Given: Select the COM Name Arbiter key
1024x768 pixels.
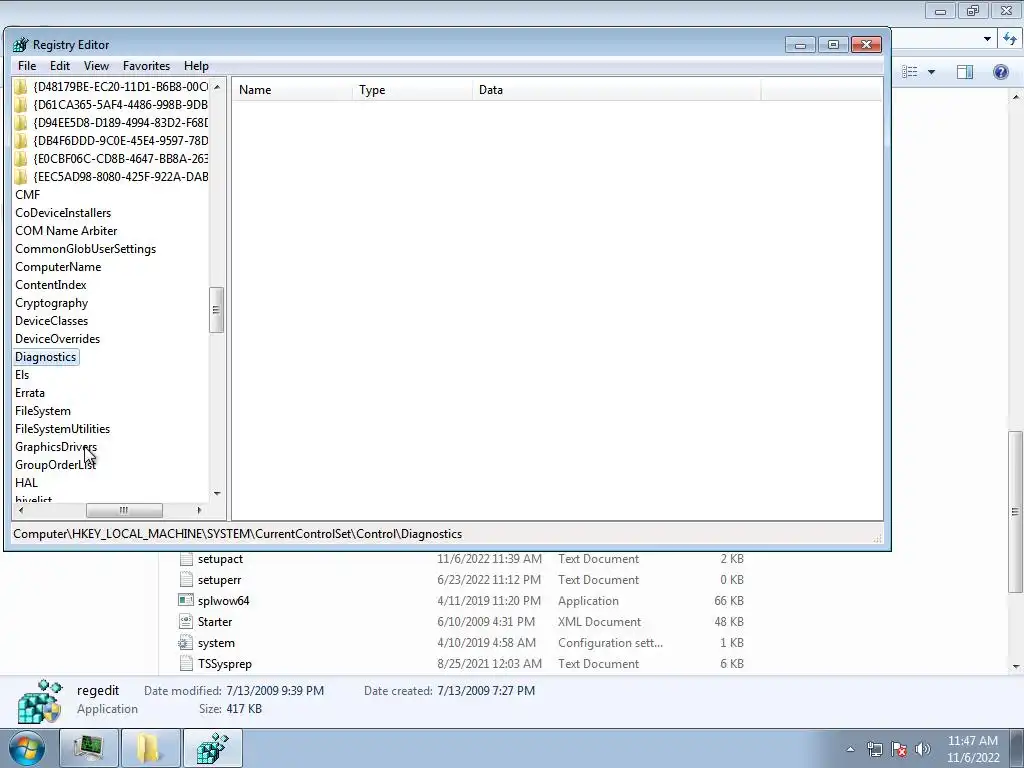Looking at the screenshot, I should 66,231.
